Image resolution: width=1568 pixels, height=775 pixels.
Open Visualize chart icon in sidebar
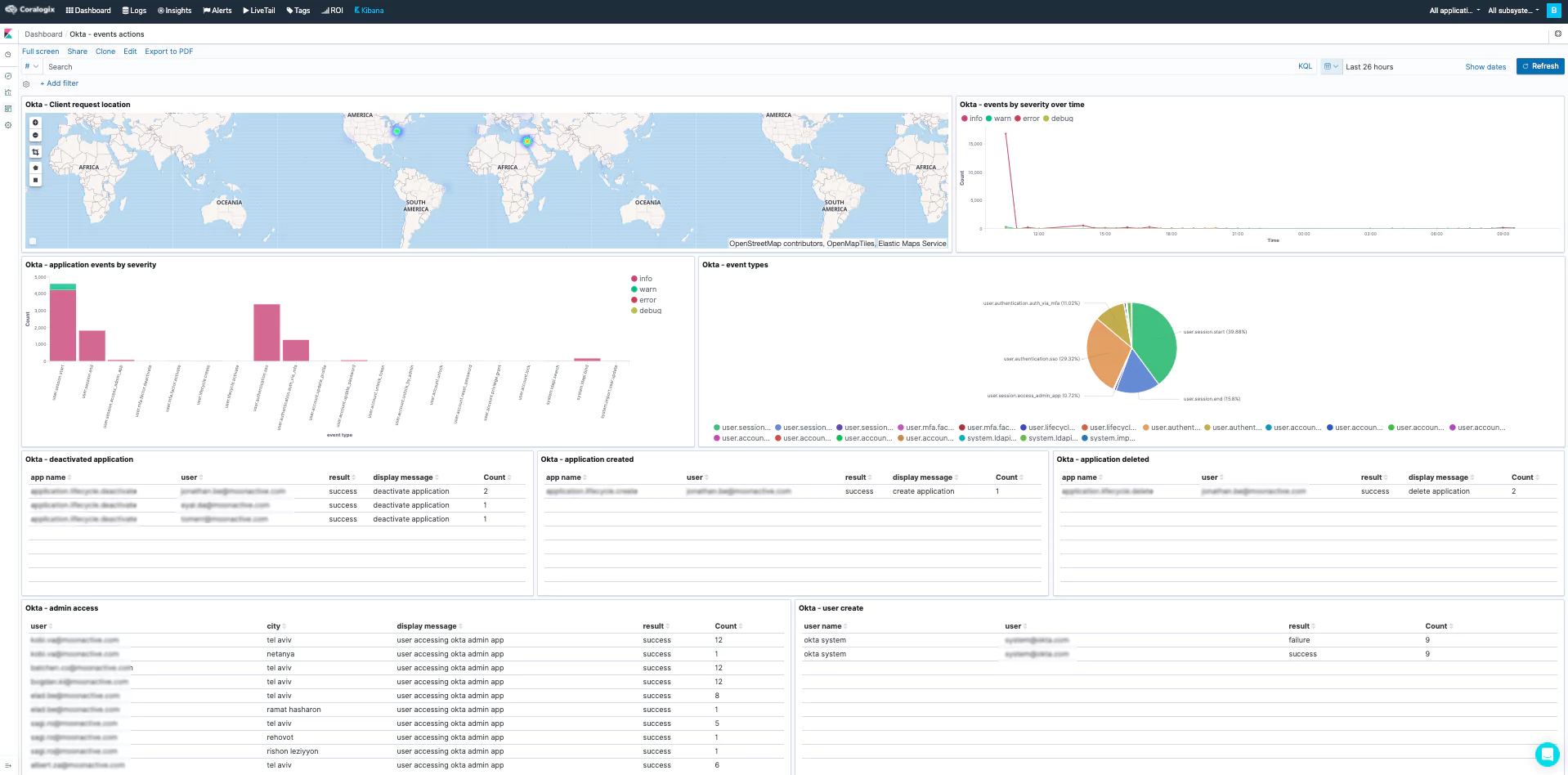[x=8, y=92]
